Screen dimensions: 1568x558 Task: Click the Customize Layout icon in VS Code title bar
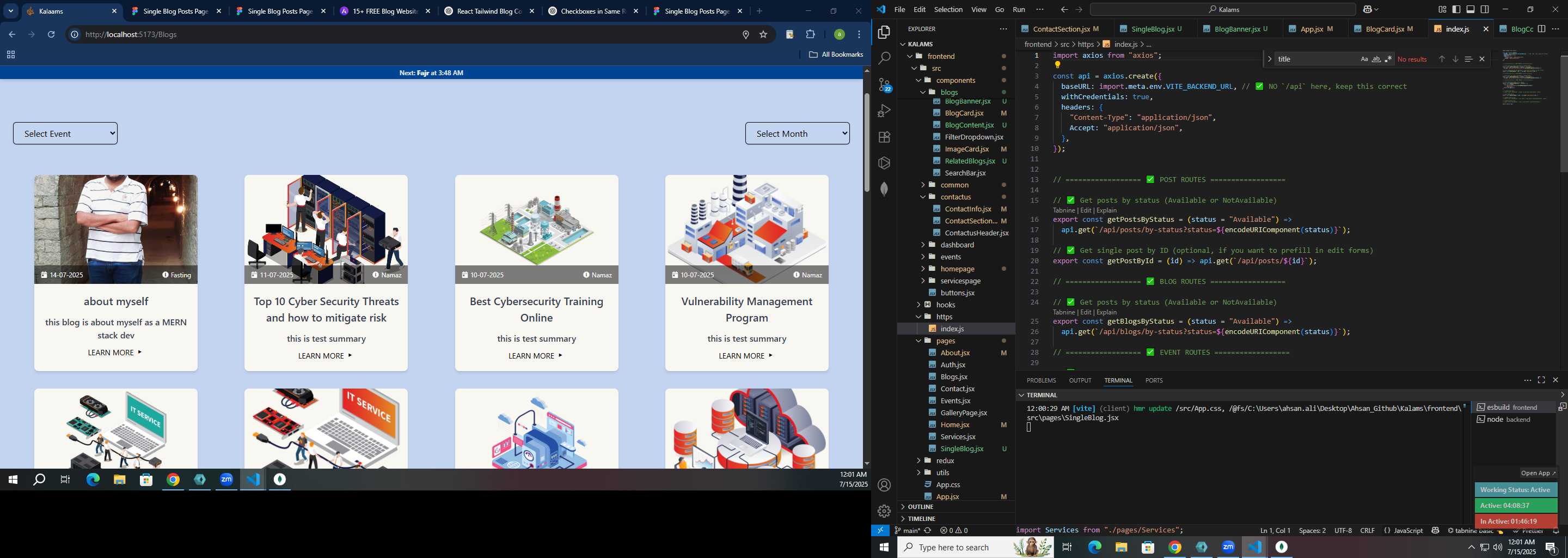(x=1442, y=9)
